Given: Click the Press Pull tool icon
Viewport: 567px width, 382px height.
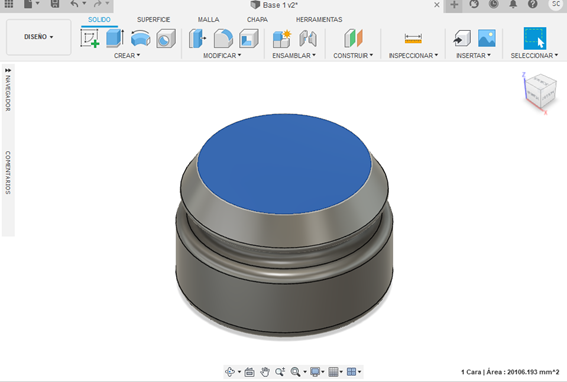Looking at the screenshot, I should click(x=197, y=38).
